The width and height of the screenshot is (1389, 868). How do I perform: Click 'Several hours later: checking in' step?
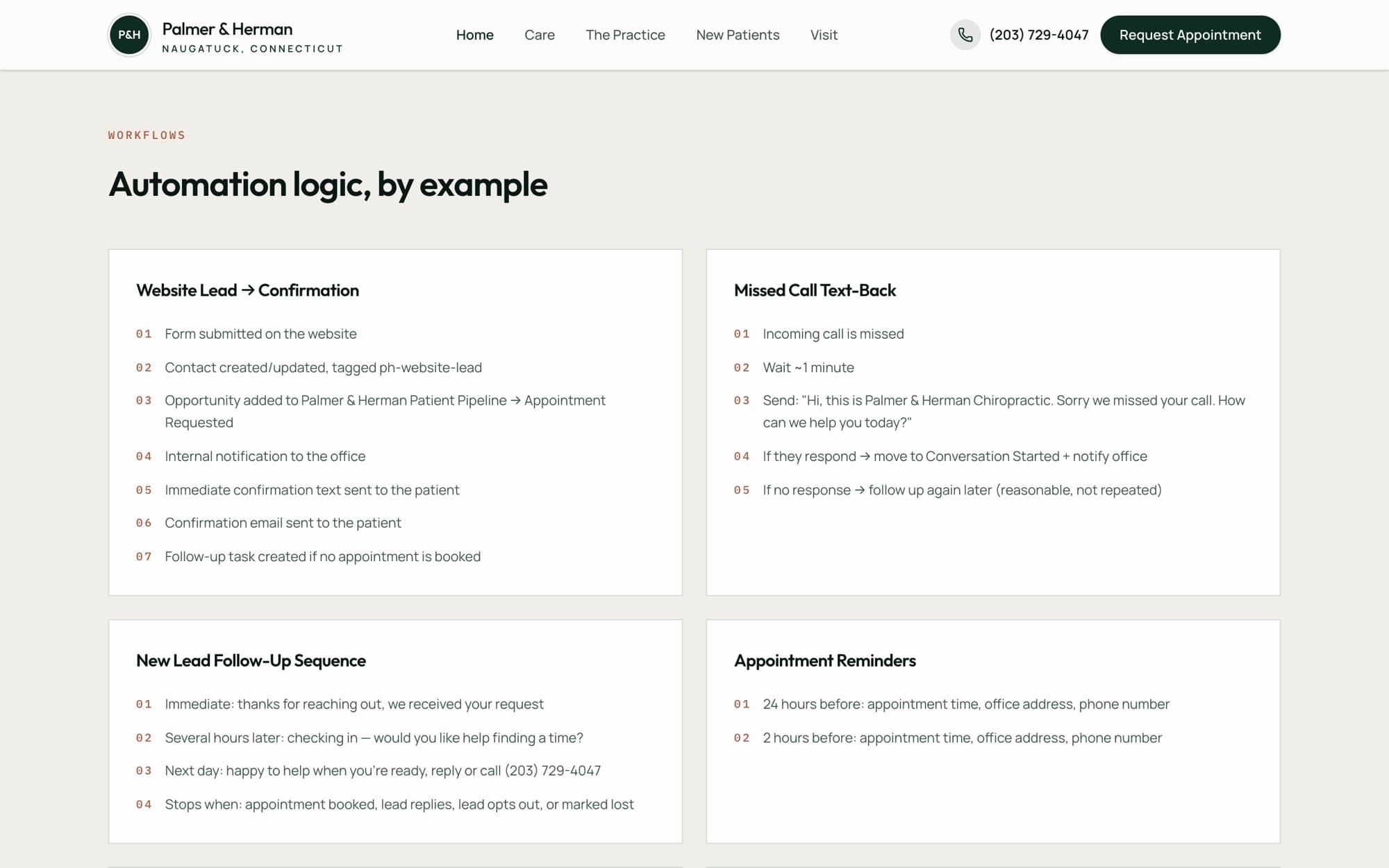coord(374,737)
